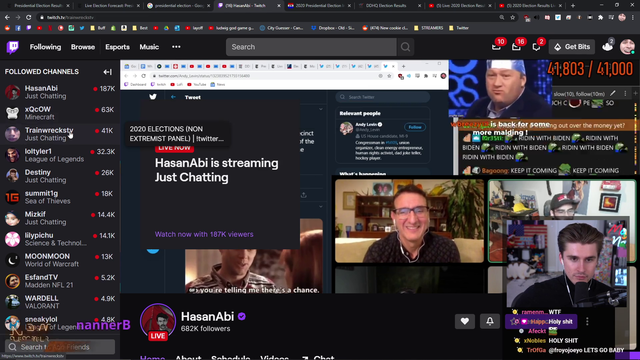Open the 'ludwig god game' YouTube bookmark
640x360 pixels.
[231, 28]
